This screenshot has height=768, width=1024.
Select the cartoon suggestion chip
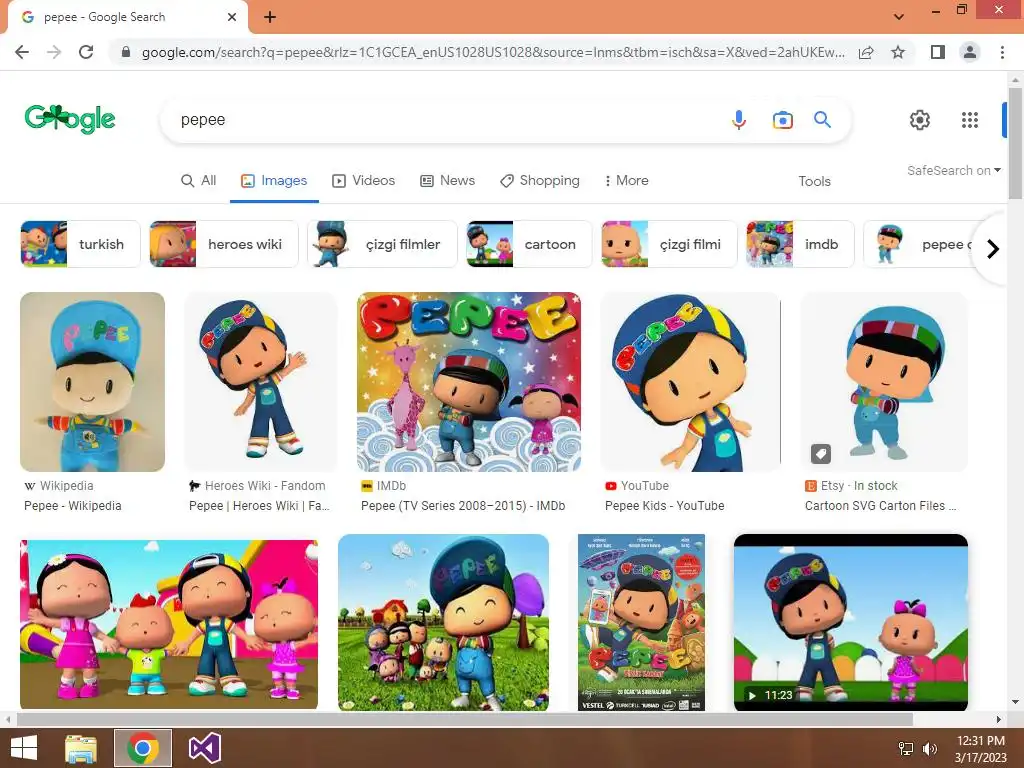click(529, 244)
